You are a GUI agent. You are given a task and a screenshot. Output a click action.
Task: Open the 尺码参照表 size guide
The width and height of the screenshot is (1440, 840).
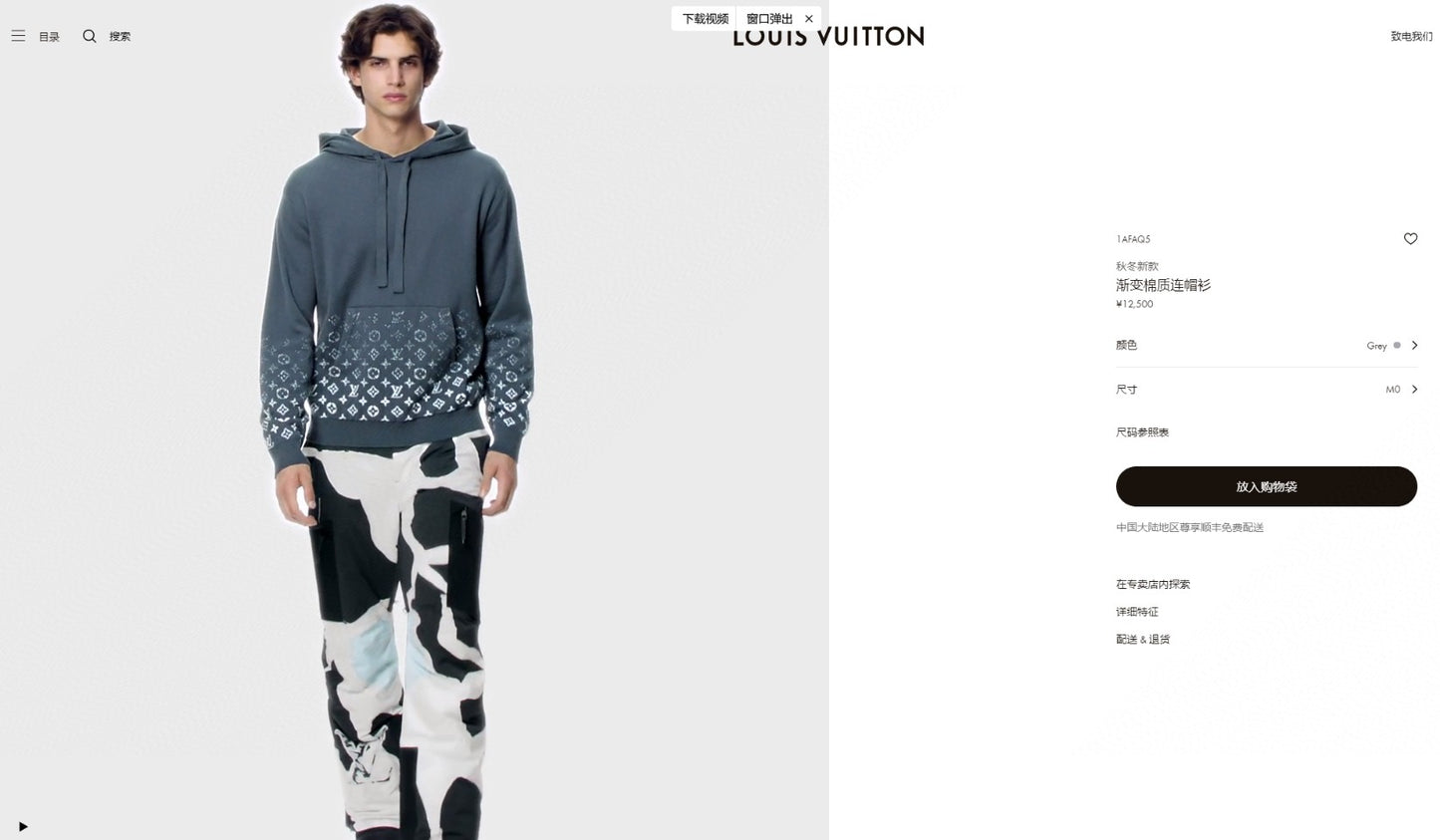pos(1142,432)
